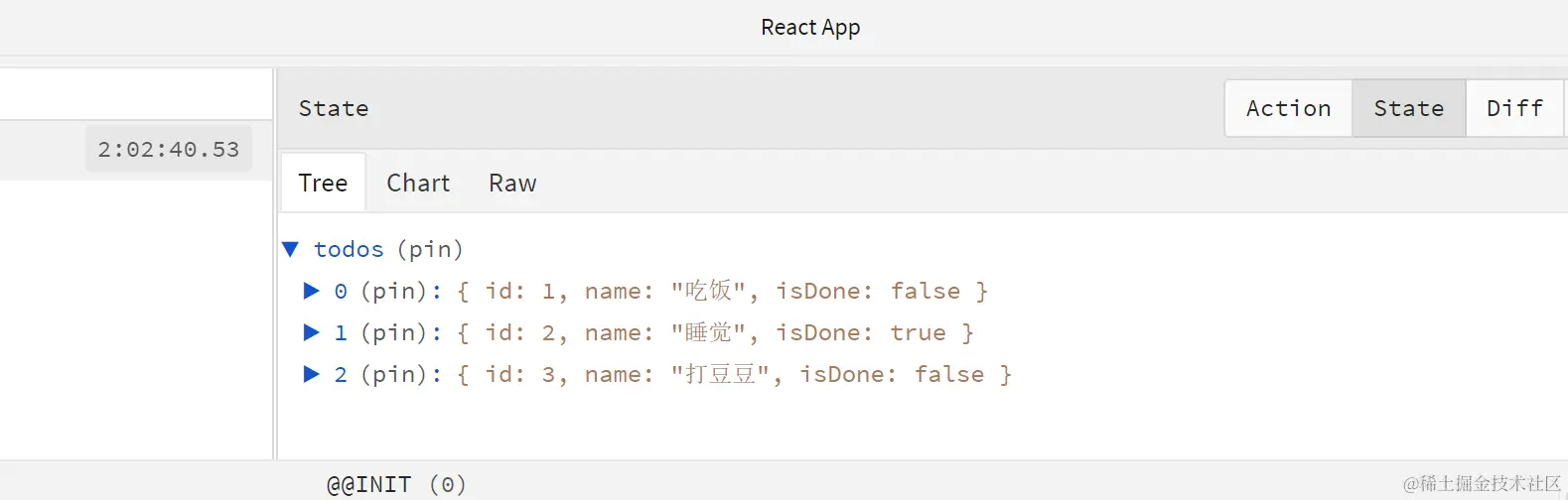Open the Chart tab
Viewport: 1568px width, 500px height.
pos(418,184)
